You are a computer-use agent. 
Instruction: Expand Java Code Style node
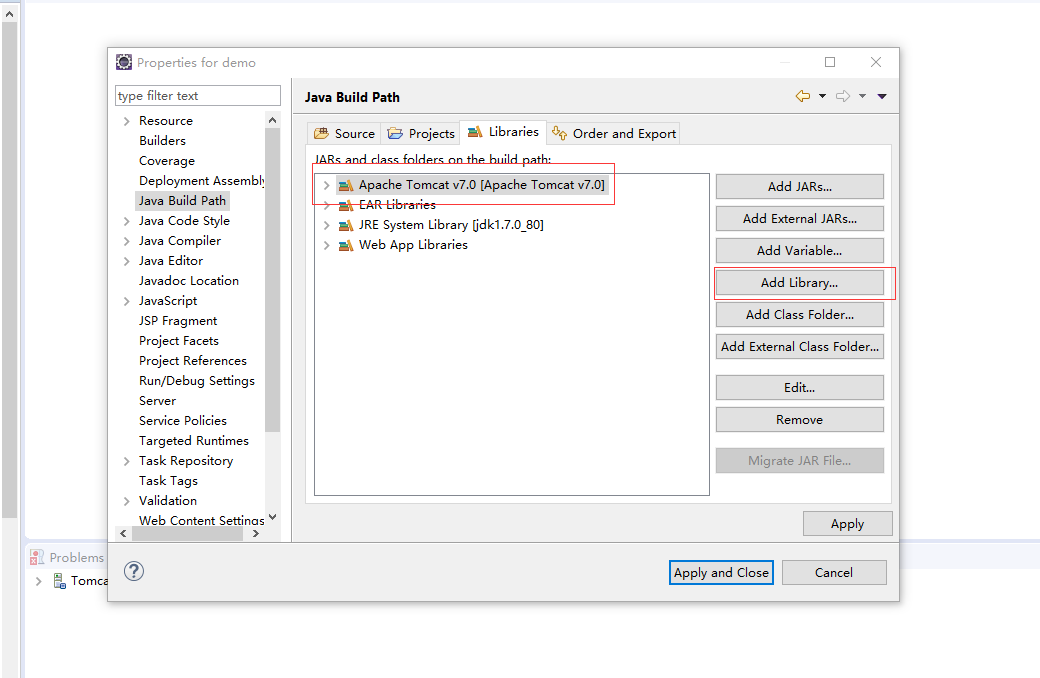(126, 221)
